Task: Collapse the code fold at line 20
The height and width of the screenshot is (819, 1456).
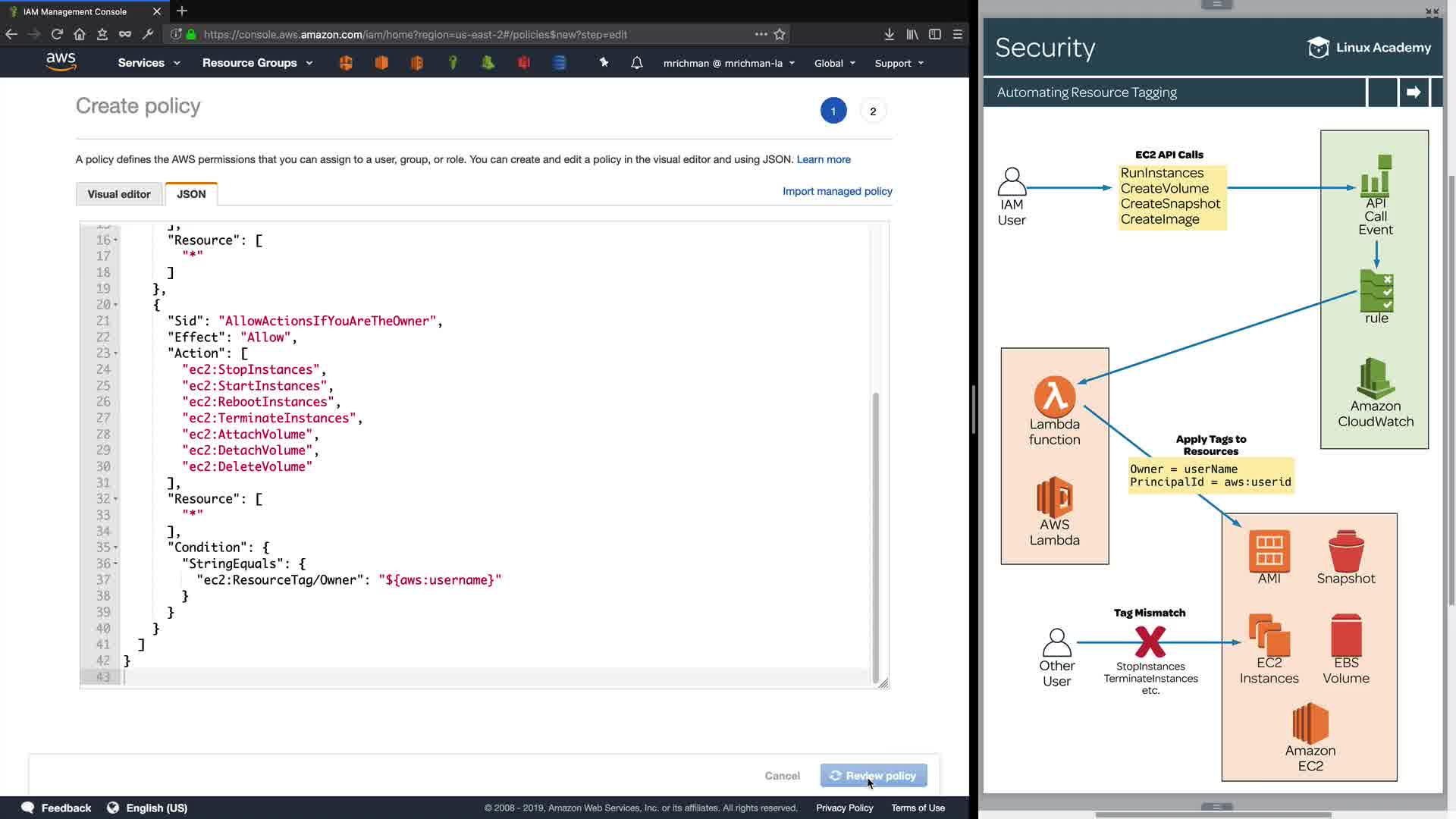Action: coord(116,305)
